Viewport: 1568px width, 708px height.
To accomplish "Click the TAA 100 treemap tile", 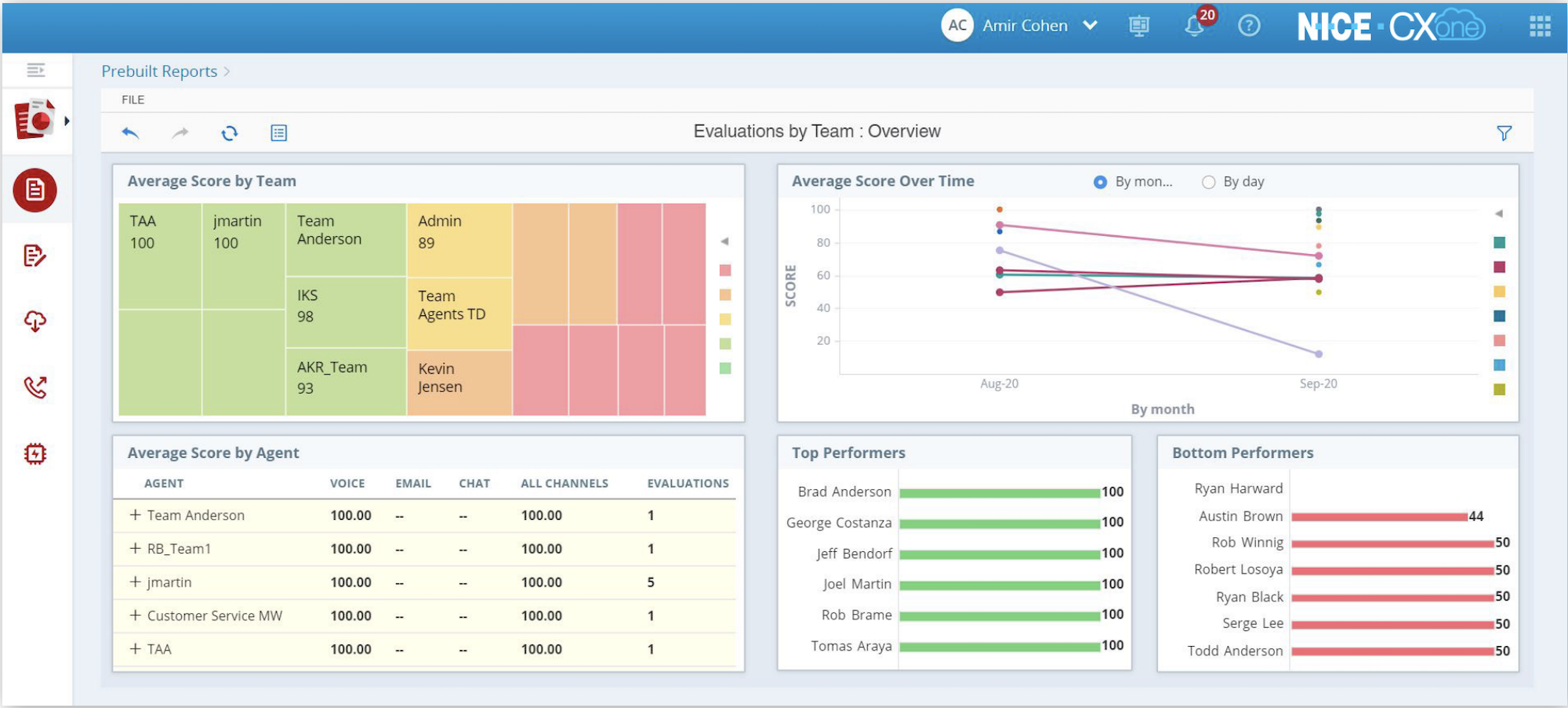I will tap(160, 256).
